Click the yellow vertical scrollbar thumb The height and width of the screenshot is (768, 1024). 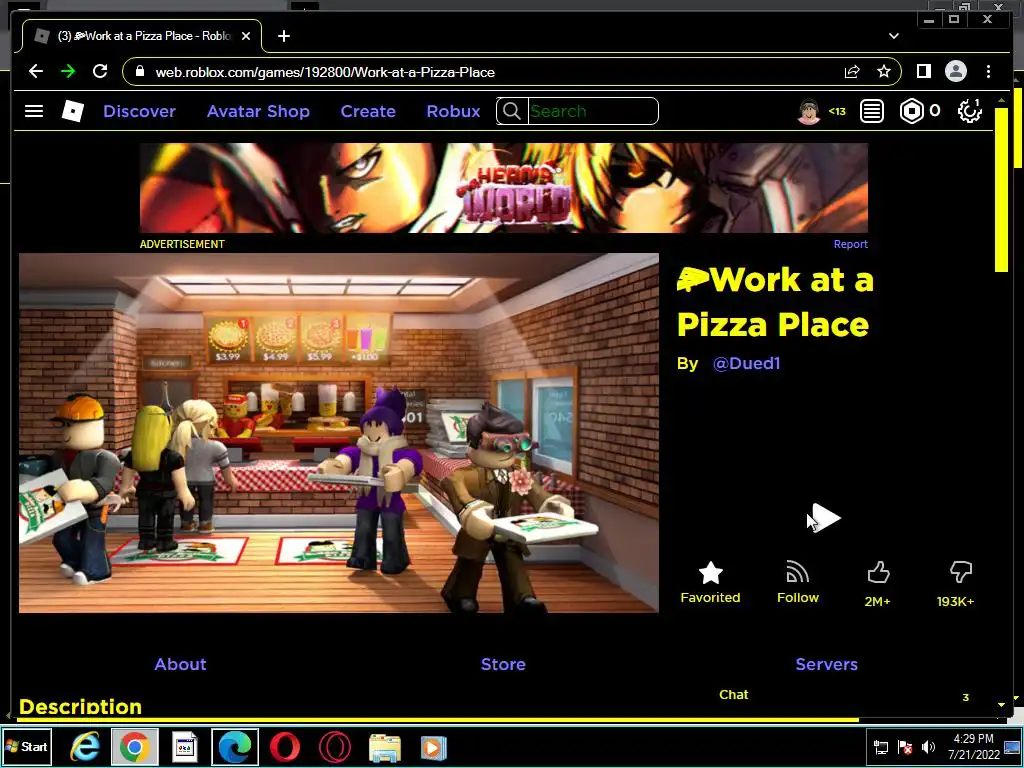[x=1001, y=189]
